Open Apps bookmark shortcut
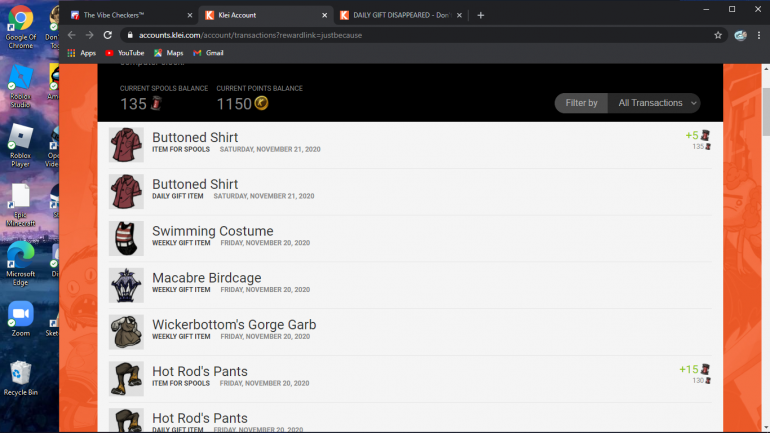Screen dimensions: 770x433 [x=82, y=53]
